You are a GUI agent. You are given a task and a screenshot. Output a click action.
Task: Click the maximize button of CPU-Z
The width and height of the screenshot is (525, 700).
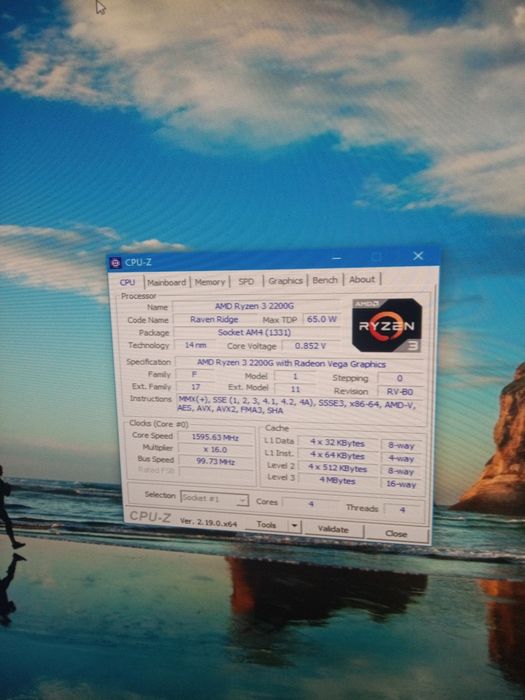376,257
